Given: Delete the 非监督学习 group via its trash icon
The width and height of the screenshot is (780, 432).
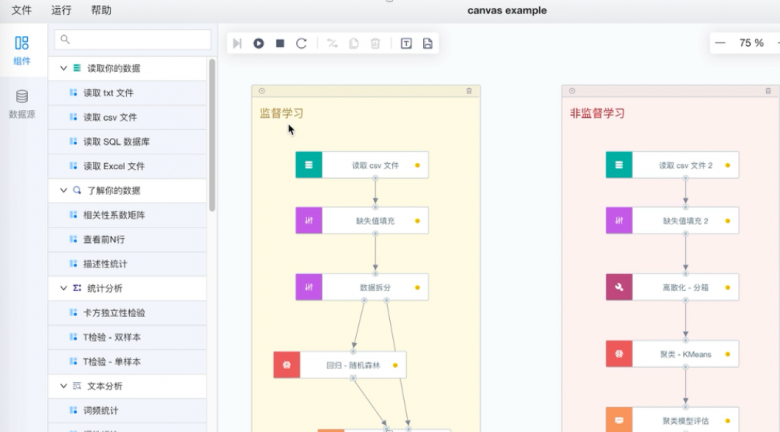Looking at the screenshot, I should [768, 91].
